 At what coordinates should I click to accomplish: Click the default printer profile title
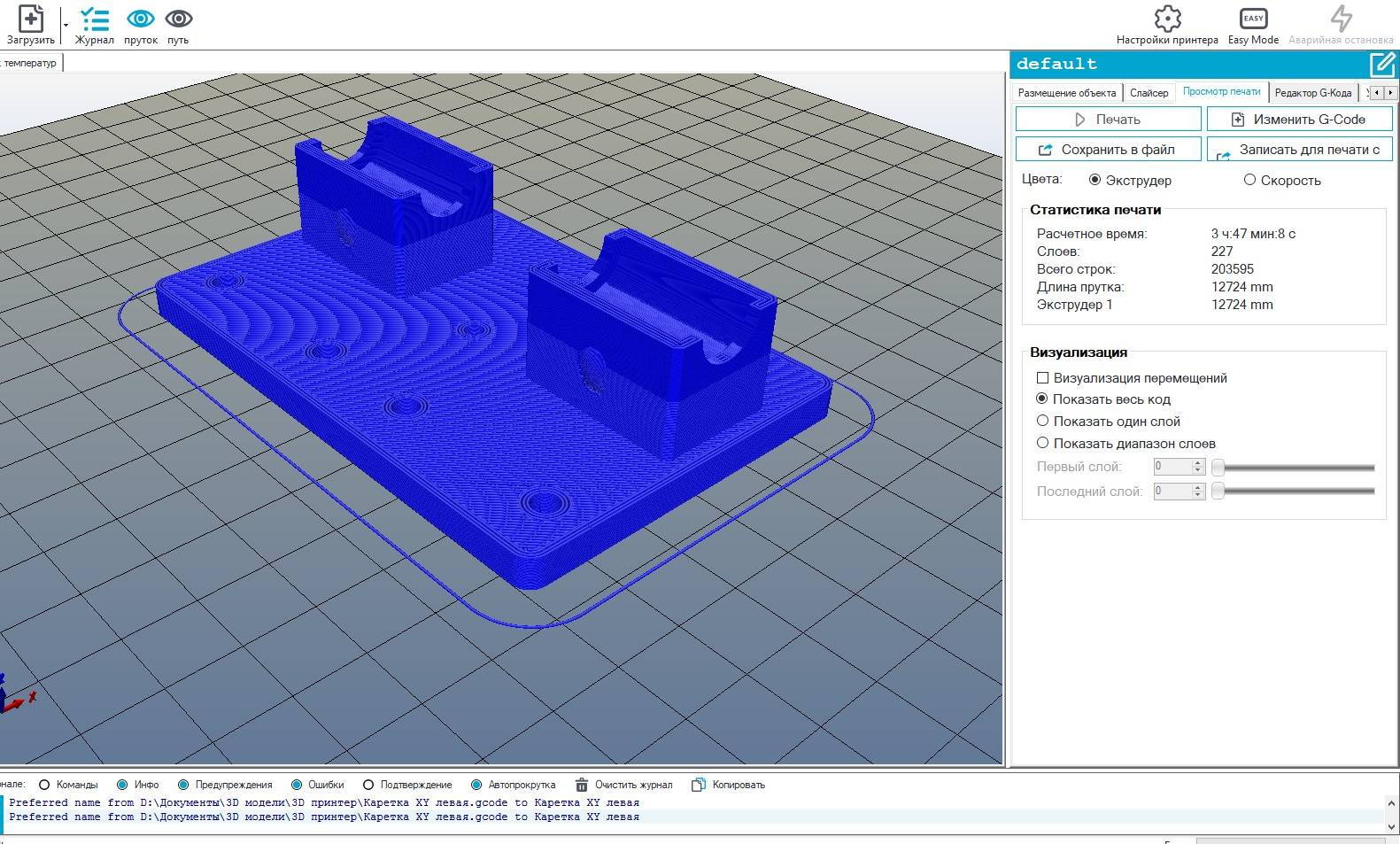click(1056, 64)
